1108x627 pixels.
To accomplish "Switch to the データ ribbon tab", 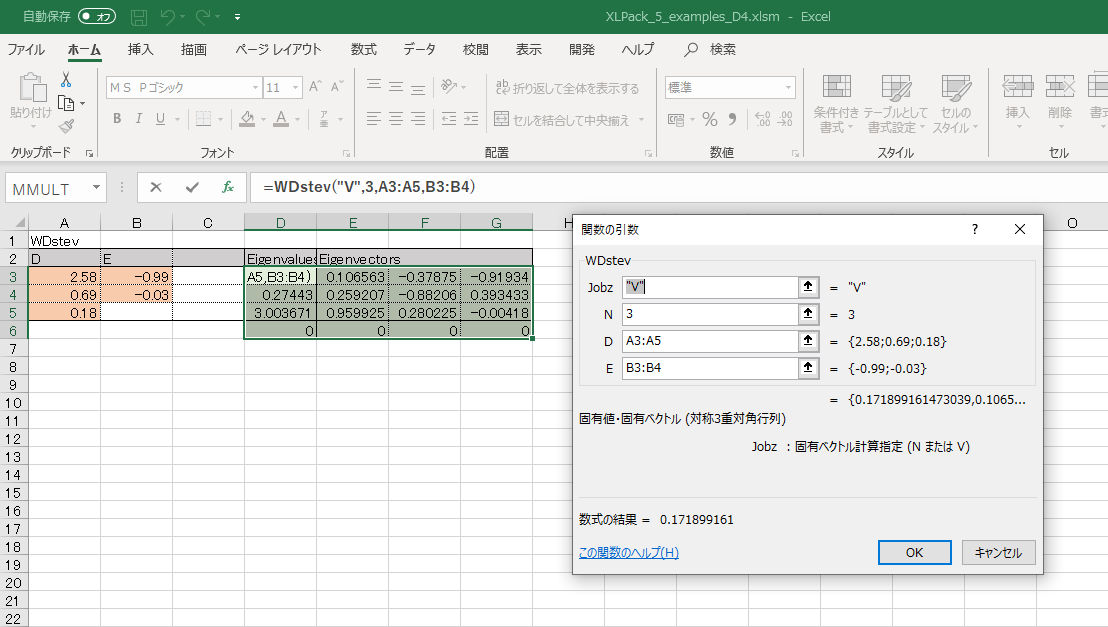I will point(419,49).
